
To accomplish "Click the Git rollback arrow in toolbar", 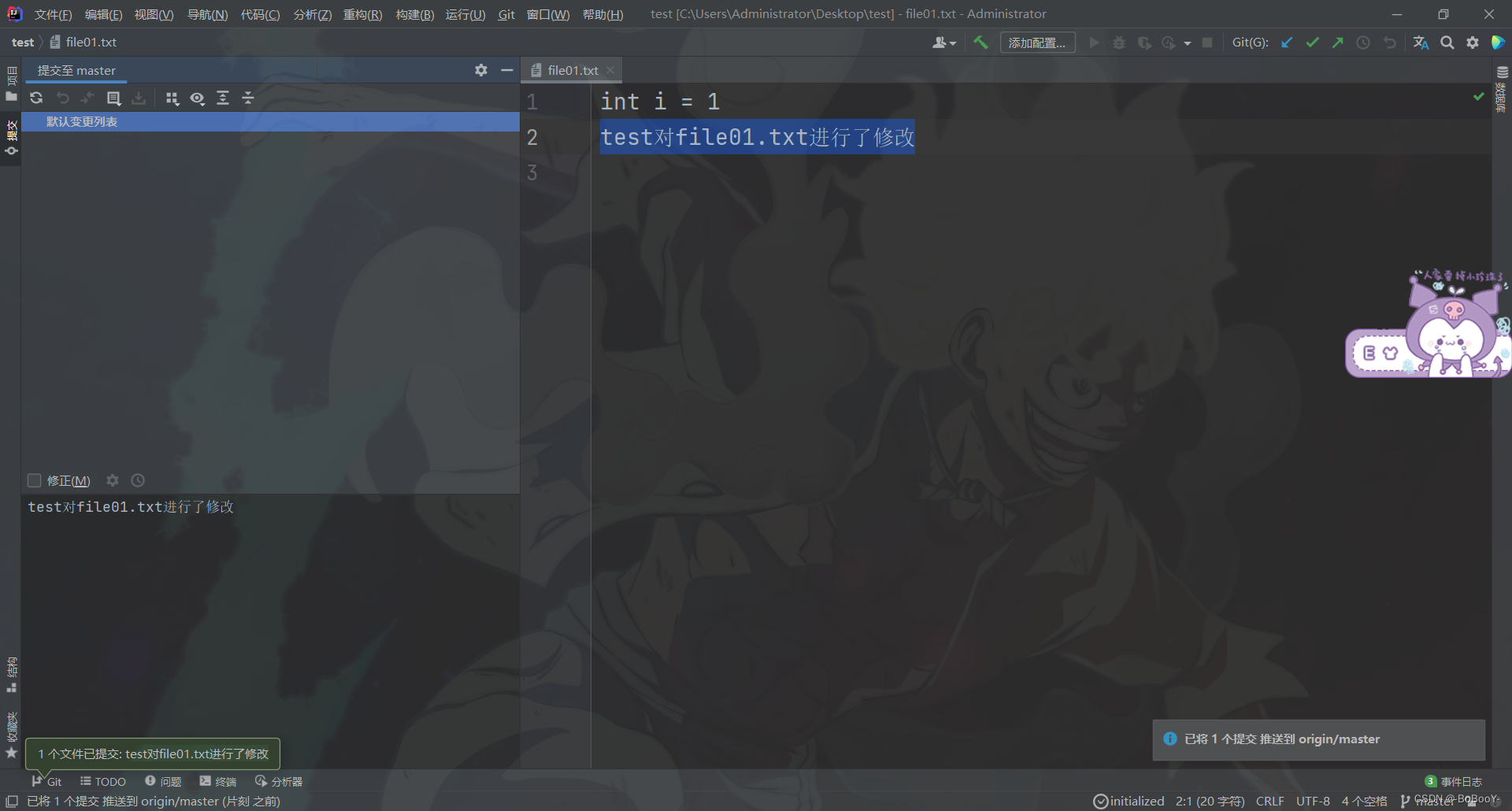I will pos(1389,43).
